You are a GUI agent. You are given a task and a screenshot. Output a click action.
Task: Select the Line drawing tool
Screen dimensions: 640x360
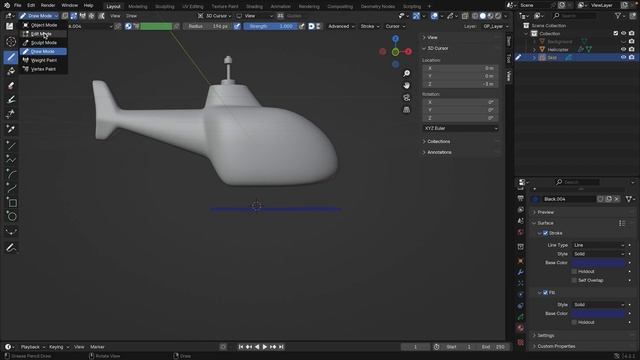coord(11,145)
